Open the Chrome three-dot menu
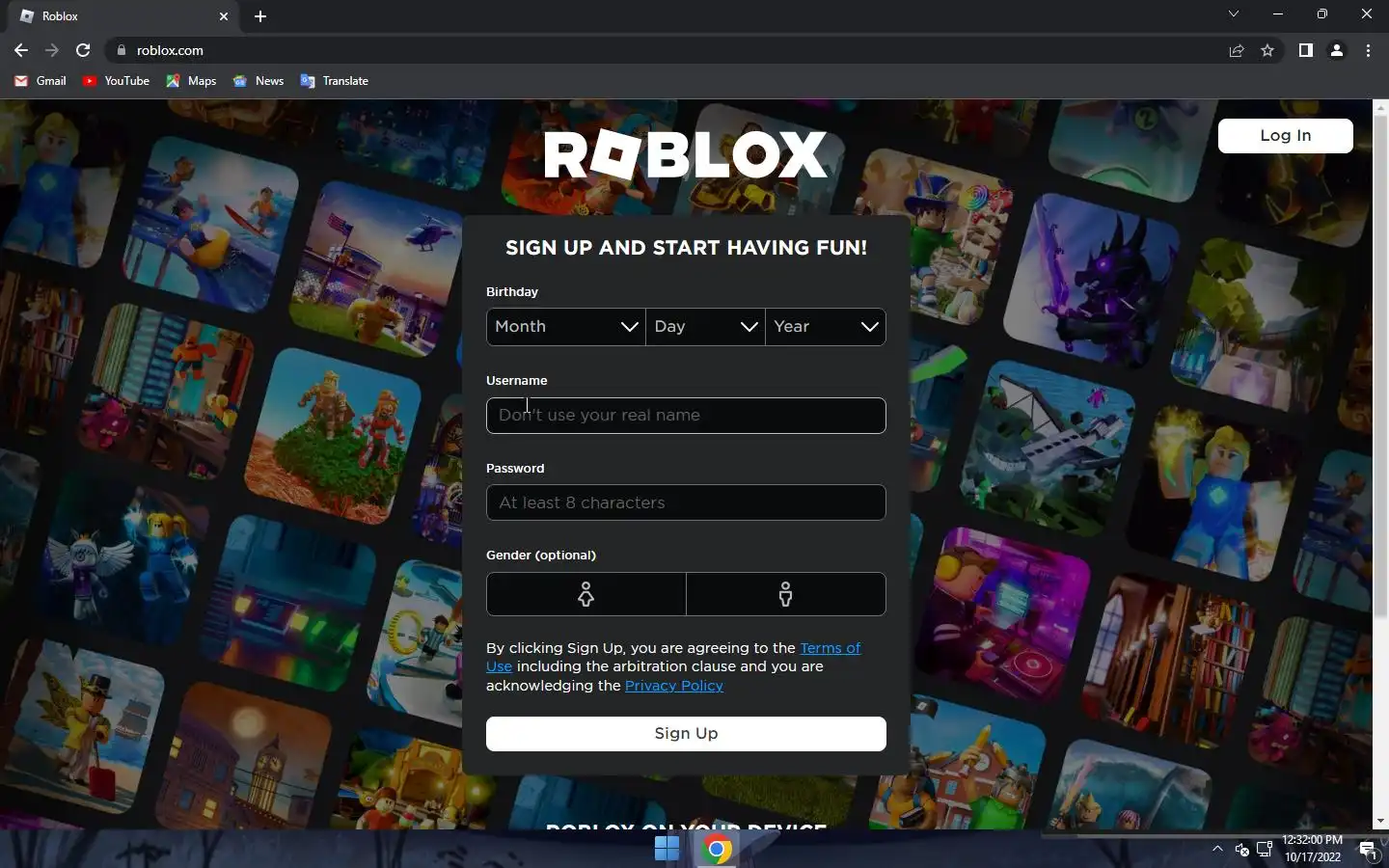The image size is (1389, 868). (x=1368, y=50)
